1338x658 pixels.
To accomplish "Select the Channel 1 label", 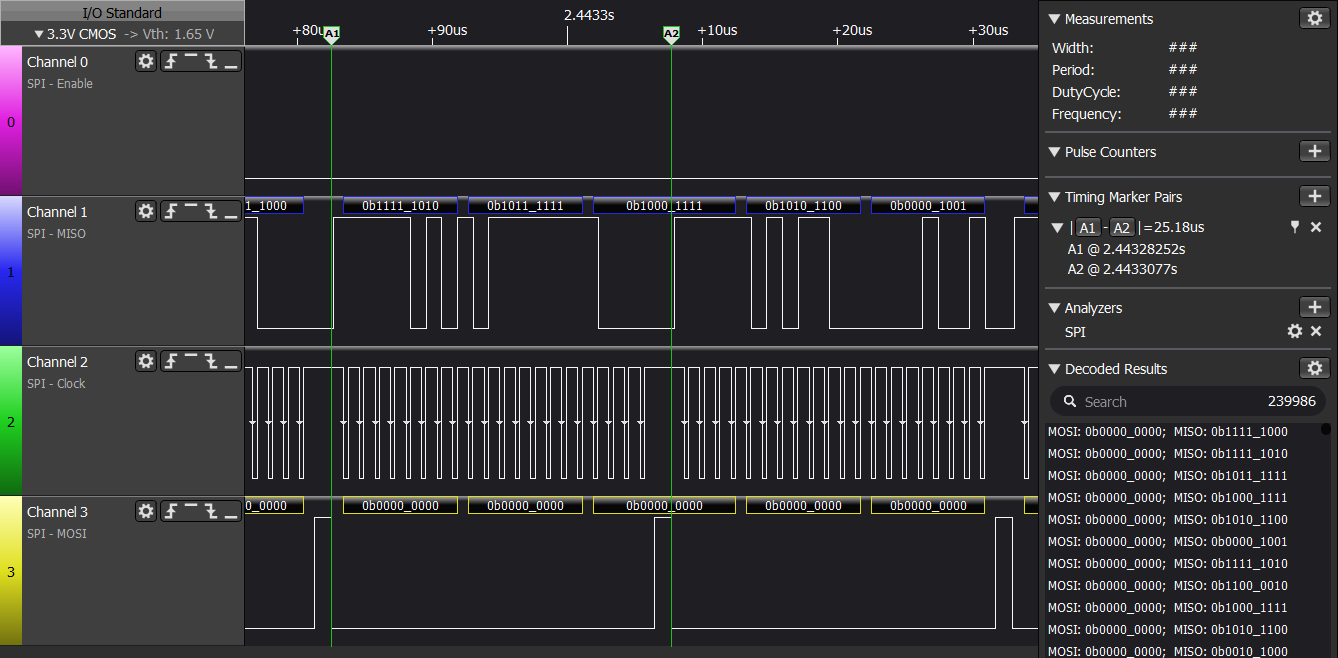I will point(57,212).
